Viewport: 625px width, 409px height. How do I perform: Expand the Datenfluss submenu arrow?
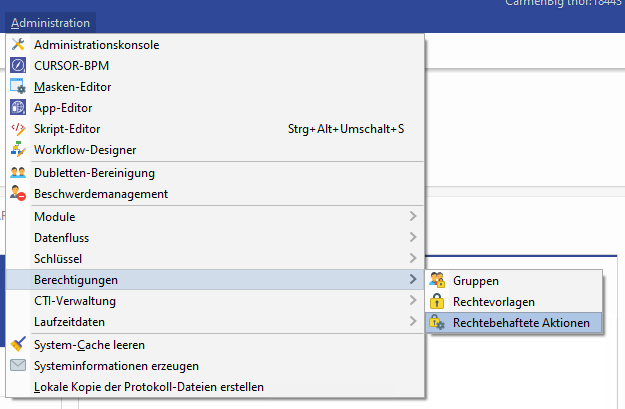coord(413,238)
